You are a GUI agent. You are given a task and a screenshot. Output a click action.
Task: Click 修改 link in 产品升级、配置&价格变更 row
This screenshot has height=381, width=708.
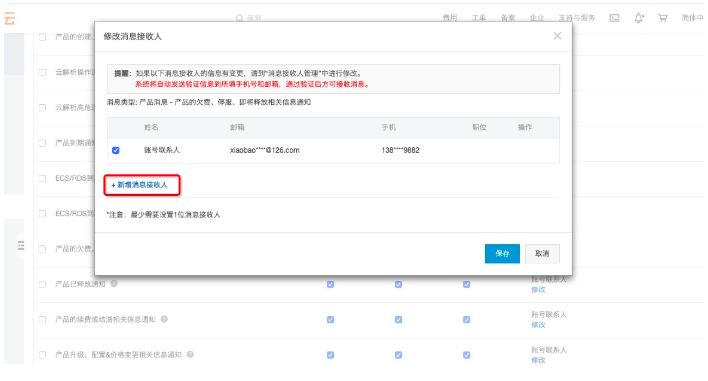[x=538, y=360]
